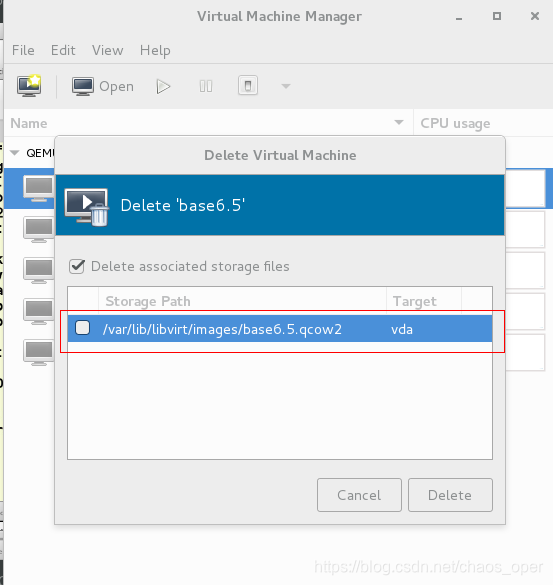Select the fifth VM monitor icon in list
553x585 pixels.
pos(39,352)
